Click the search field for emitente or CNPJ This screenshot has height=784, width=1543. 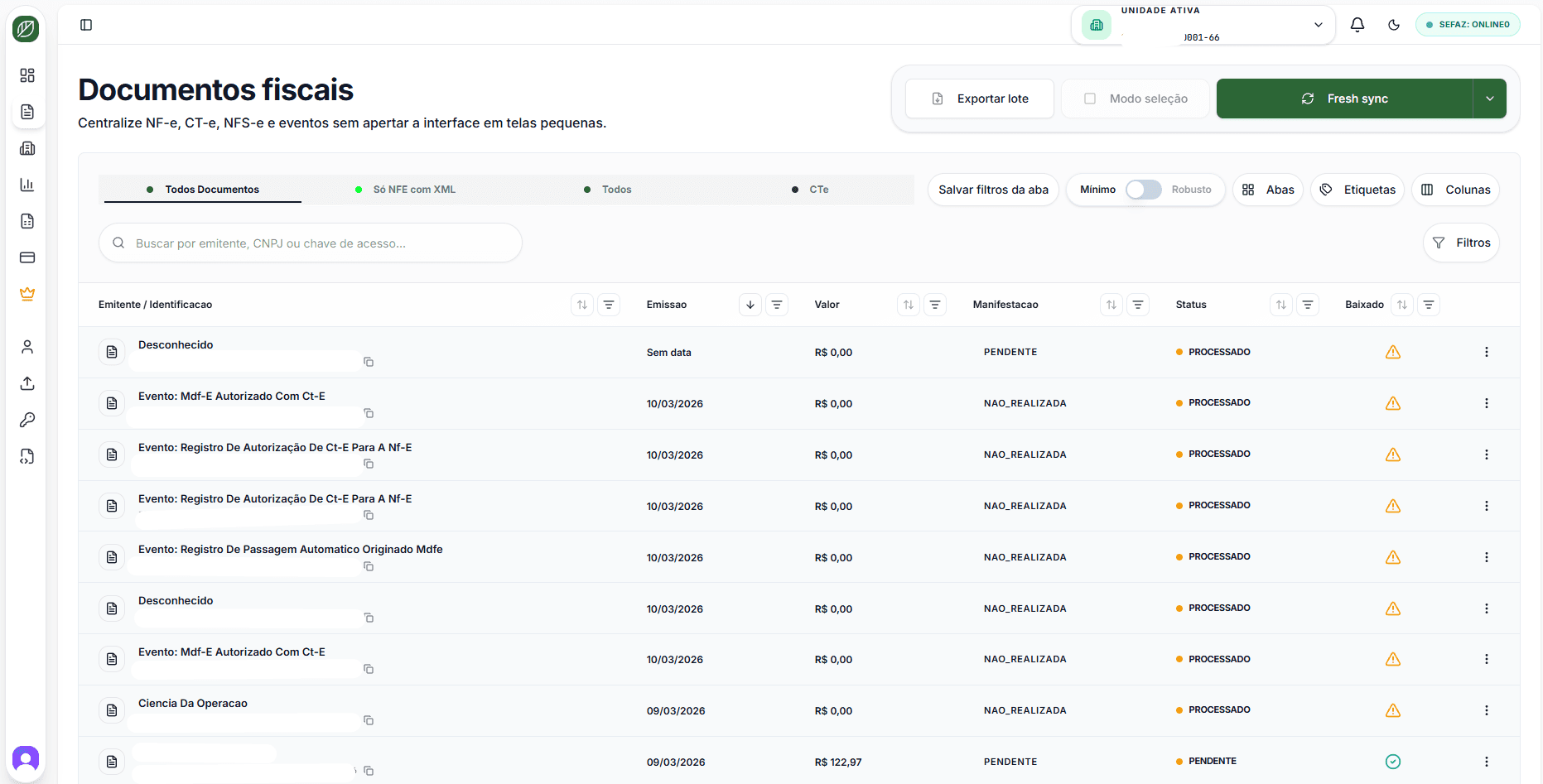pos(311,243)
